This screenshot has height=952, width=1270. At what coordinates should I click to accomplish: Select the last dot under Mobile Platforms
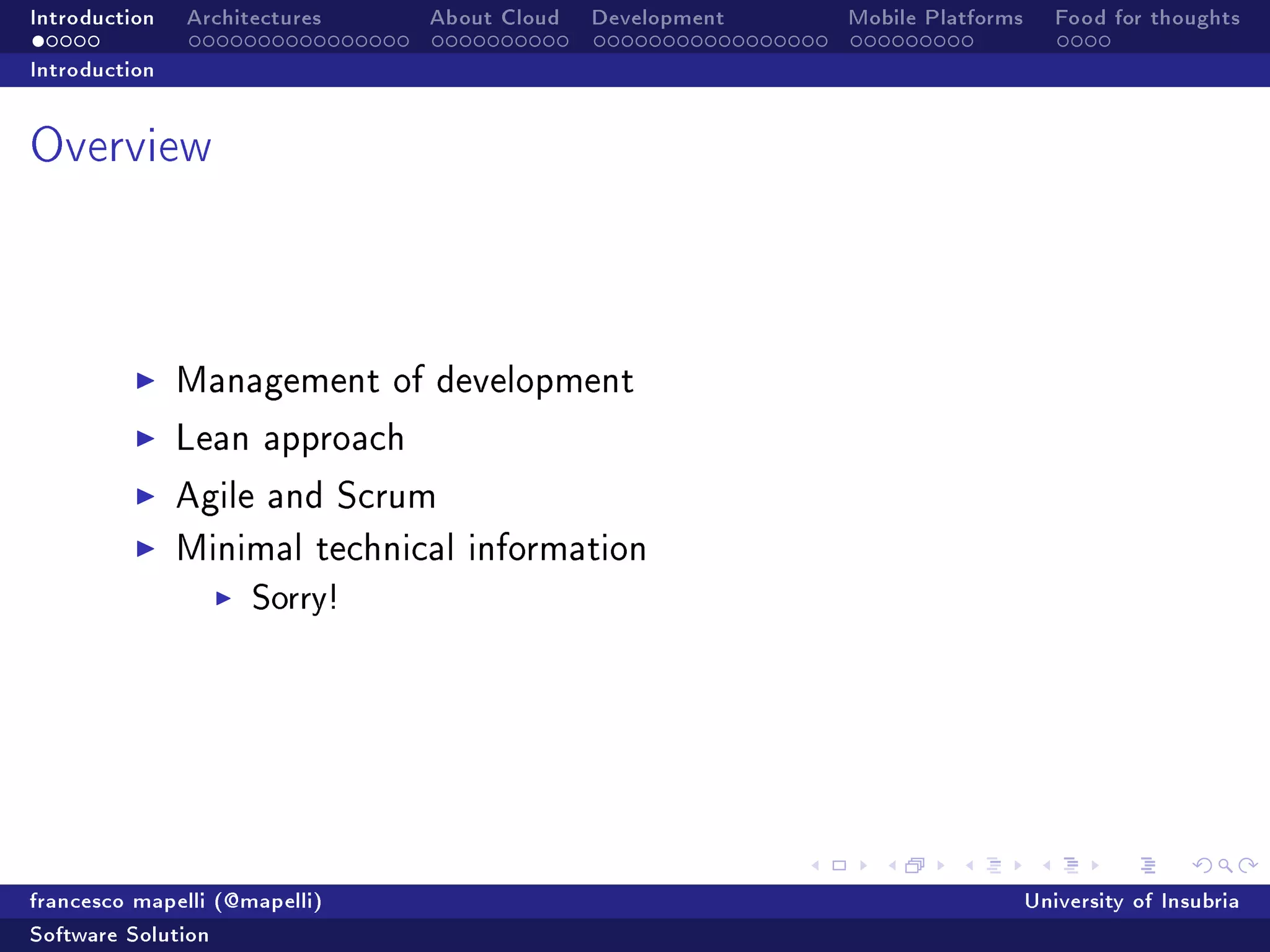coord(967,42)
